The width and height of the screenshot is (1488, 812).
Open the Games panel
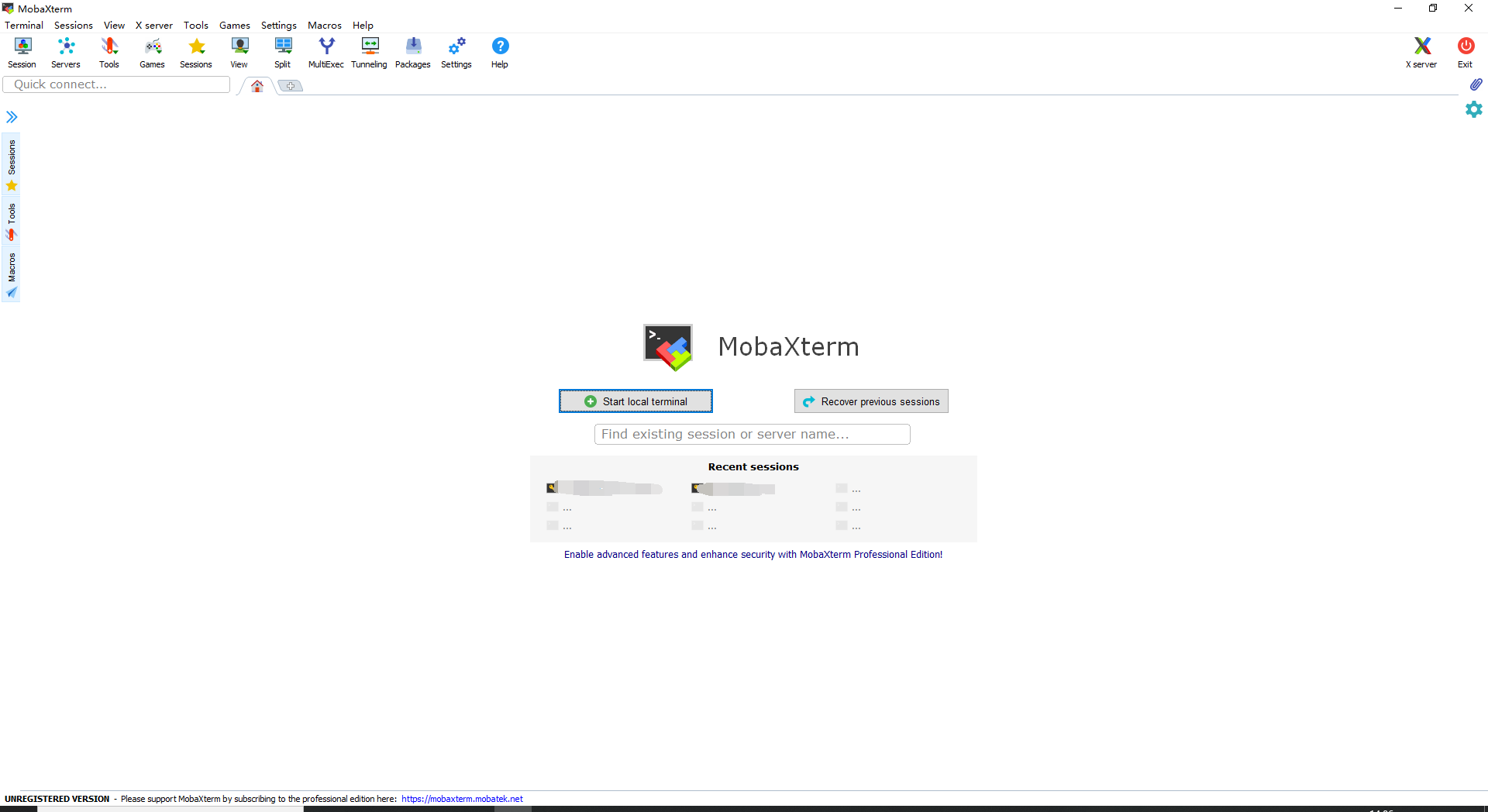pyautogui.click(x=152, y=52)
